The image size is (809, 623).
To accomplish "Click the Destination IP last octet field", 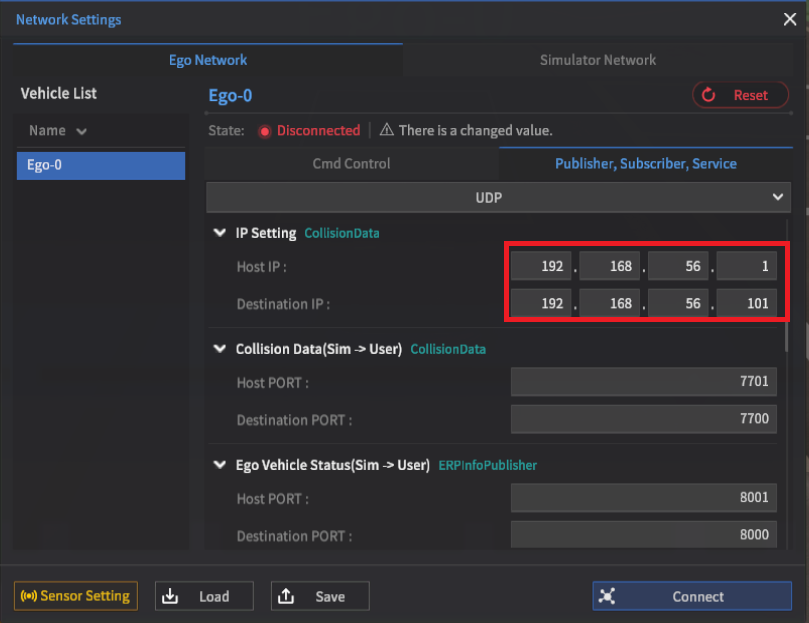I will point(747,302).
